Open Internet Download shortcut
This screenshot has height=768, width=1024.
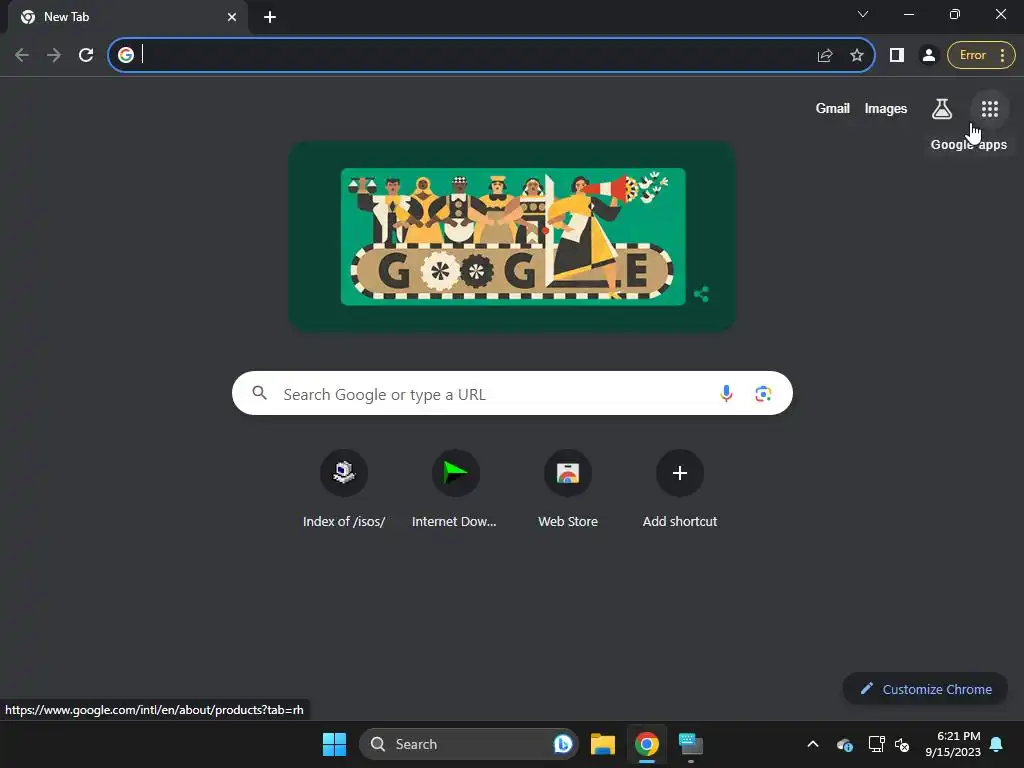tap(455, 488)
